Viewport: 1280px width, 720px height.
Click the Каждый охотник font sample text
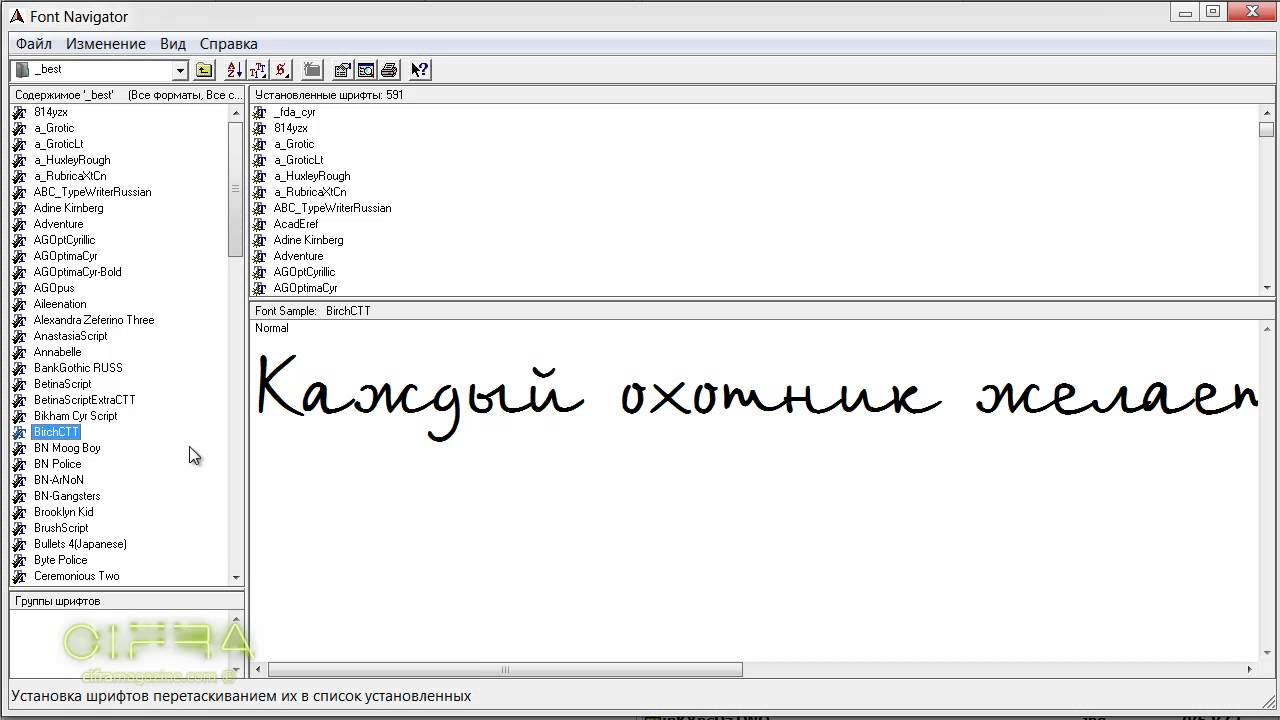(757, 398)
